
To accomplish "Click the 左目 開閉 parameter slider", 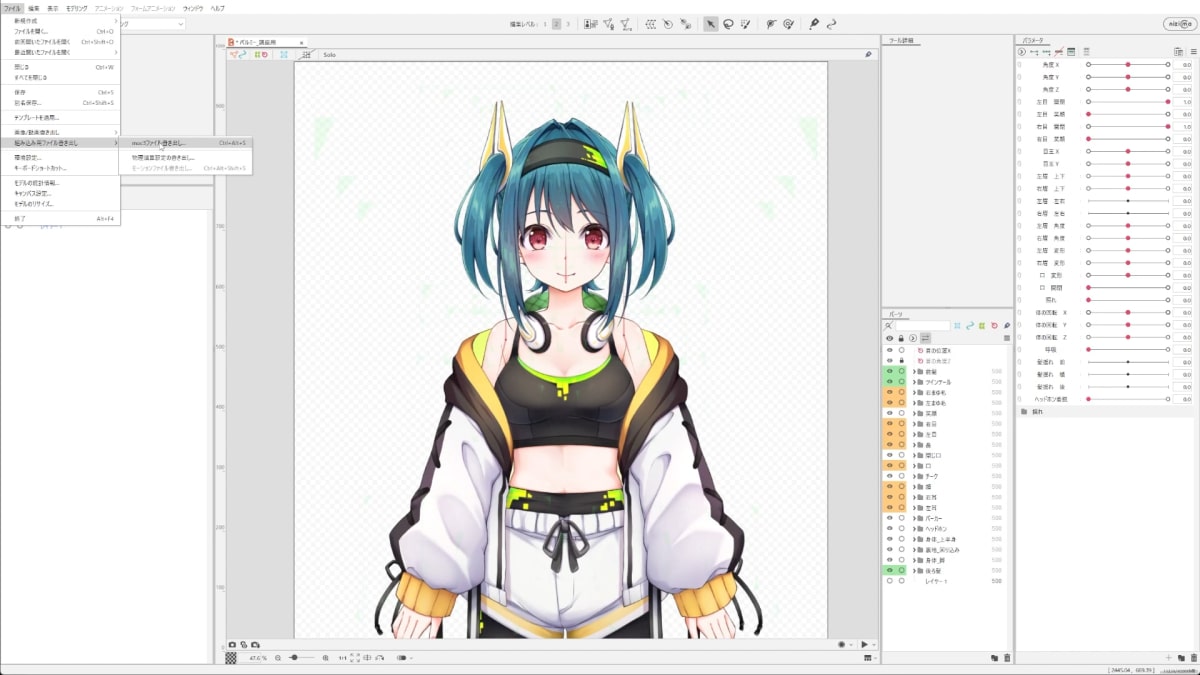I will pyautogui.click(x=1128, y=102).
